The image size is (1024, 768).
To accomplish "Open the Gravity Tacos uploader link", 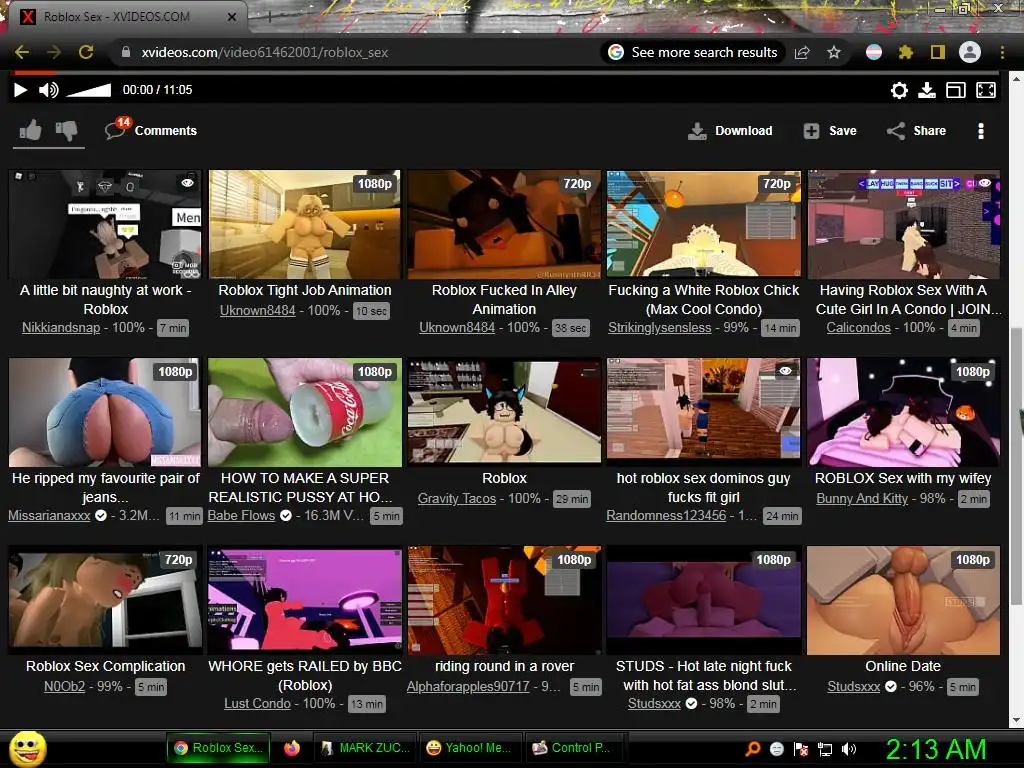I will (456, 498).
